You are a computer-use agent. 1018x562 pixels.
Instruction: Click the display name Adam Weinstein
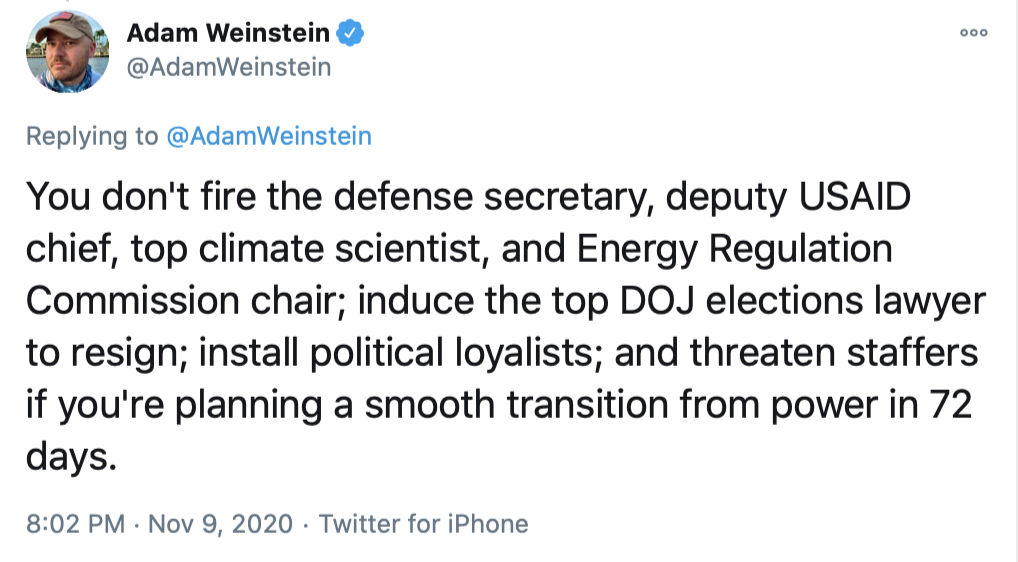pos(228,33)
